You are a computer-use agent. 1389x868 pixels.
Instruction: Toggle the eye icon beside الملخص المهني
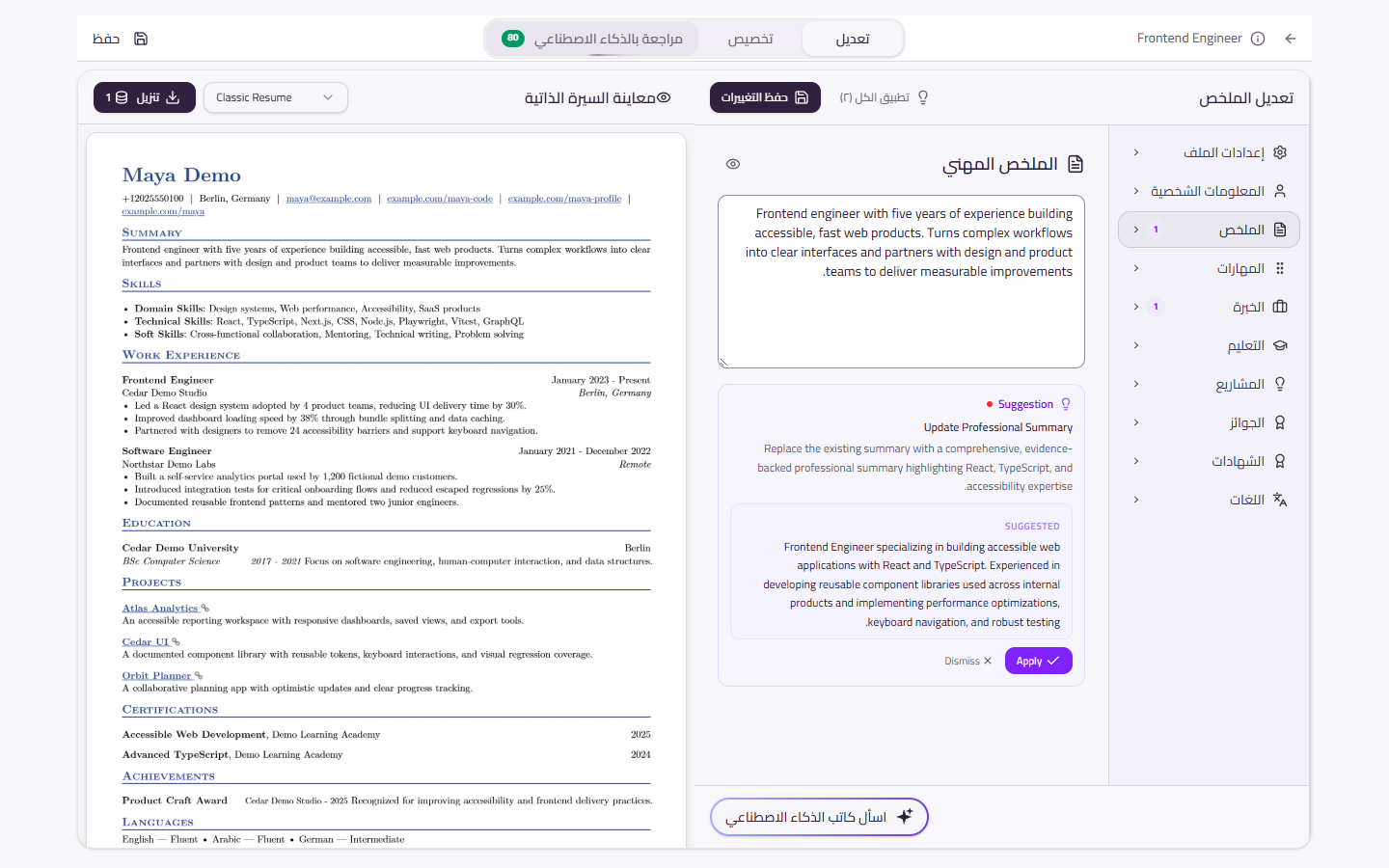[733, 164]
